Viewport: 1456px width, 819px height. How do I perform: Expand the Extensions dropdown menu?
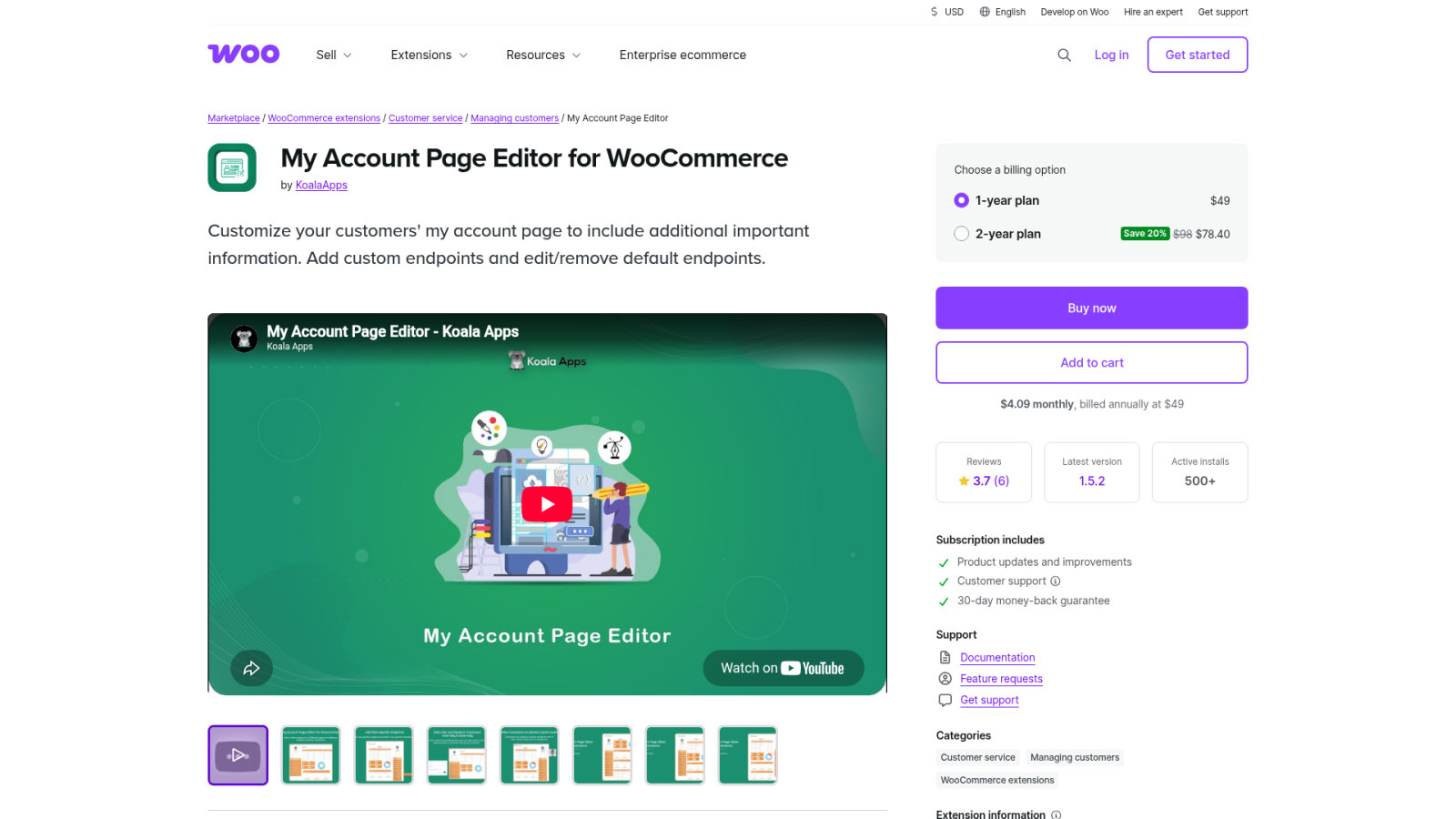[430, 56]
